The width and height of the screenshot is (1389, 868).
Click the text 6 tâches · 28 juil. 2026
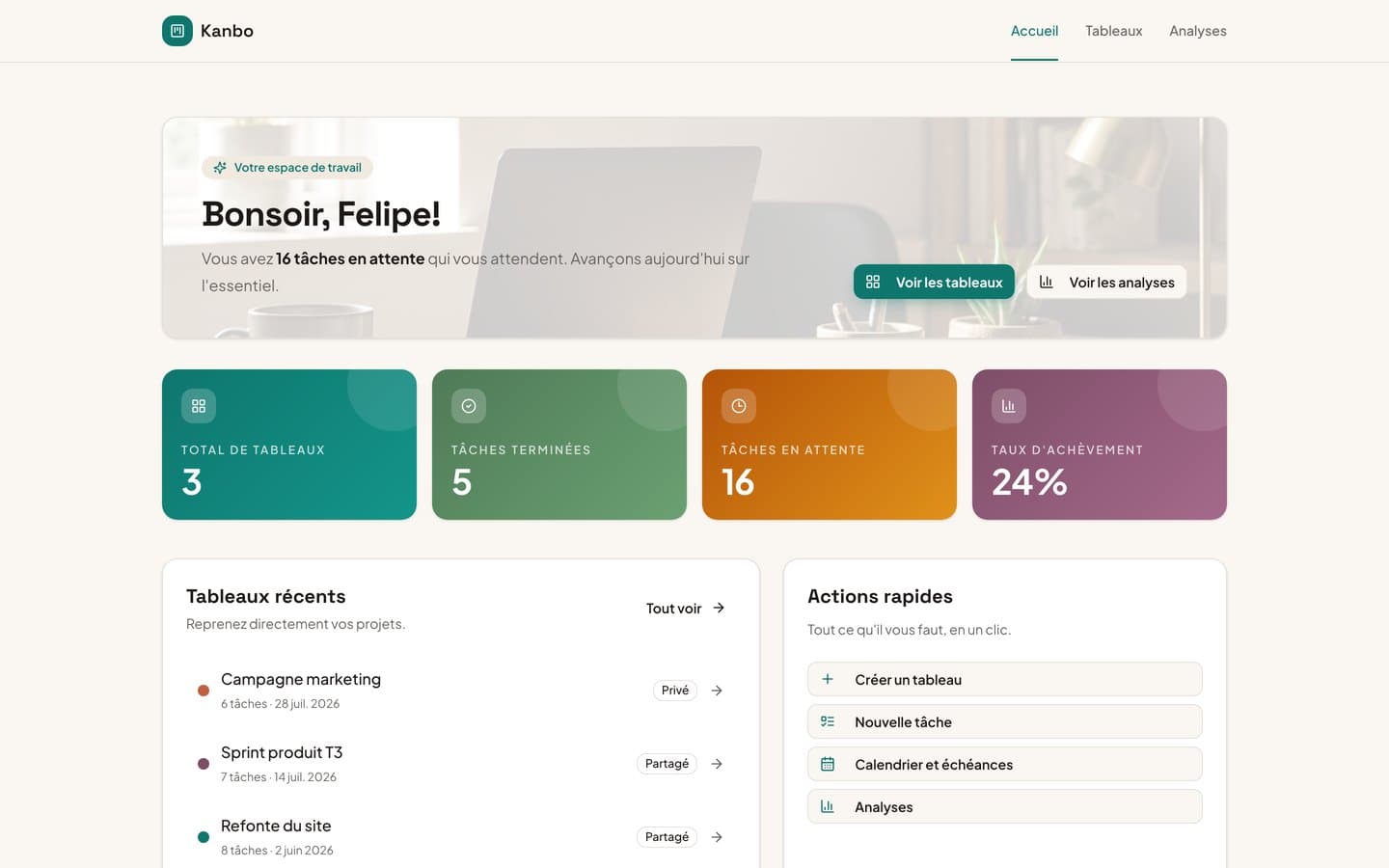[280, 704]
